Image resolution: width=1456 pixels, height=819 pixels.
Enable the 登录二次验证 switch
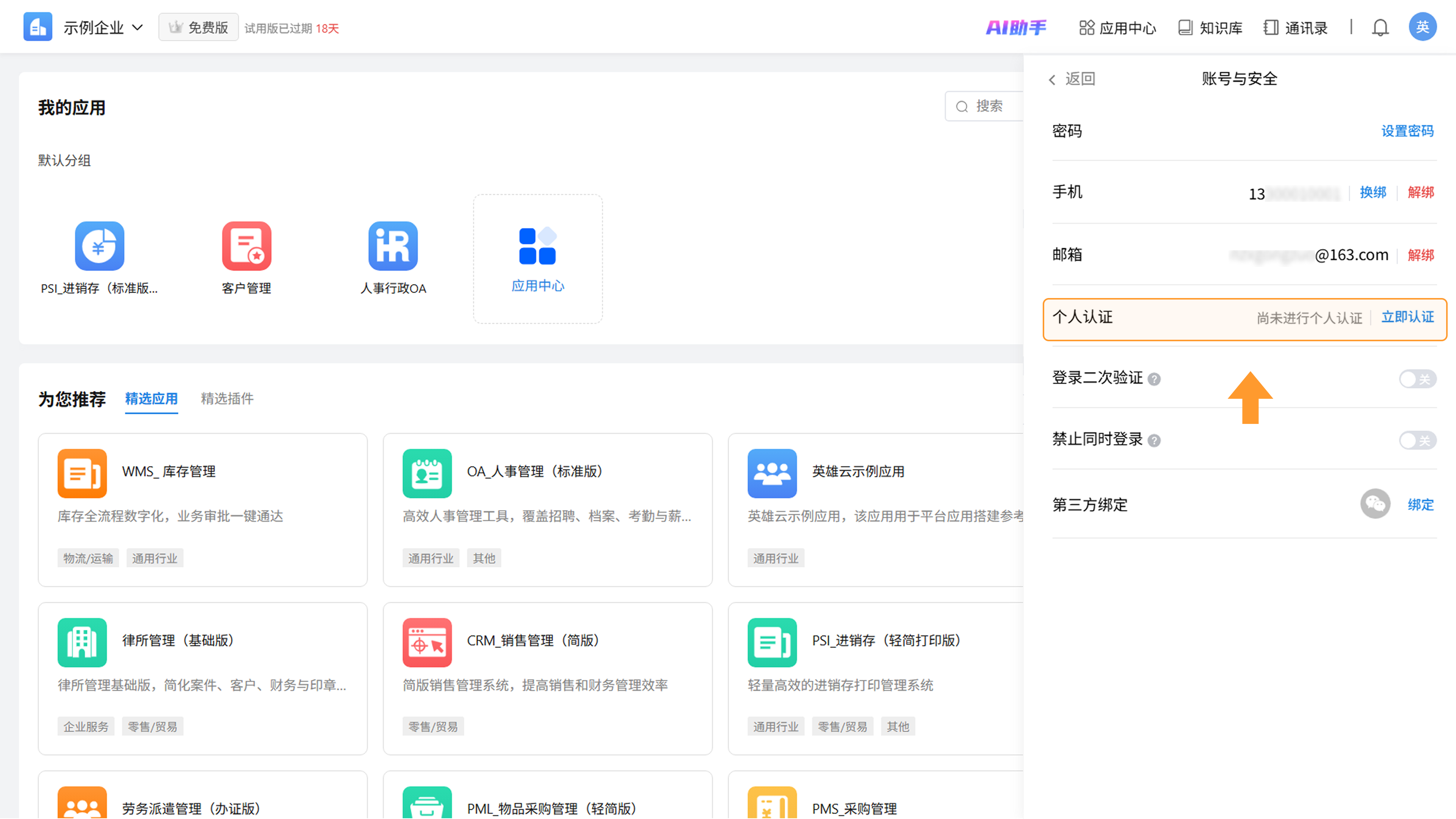point(1417,379)
